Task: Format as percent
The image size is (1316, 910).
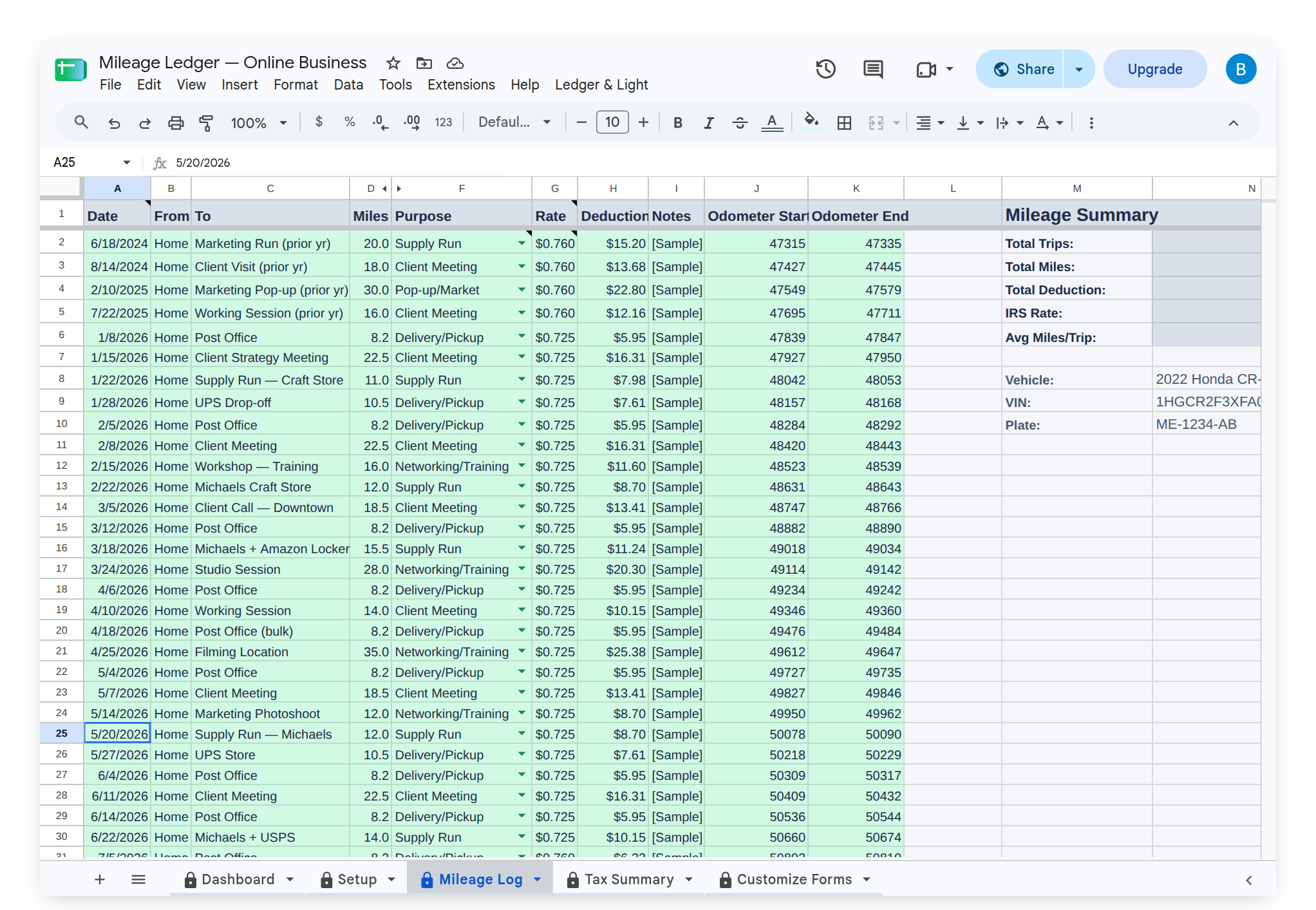Action: tap(350, 122)
